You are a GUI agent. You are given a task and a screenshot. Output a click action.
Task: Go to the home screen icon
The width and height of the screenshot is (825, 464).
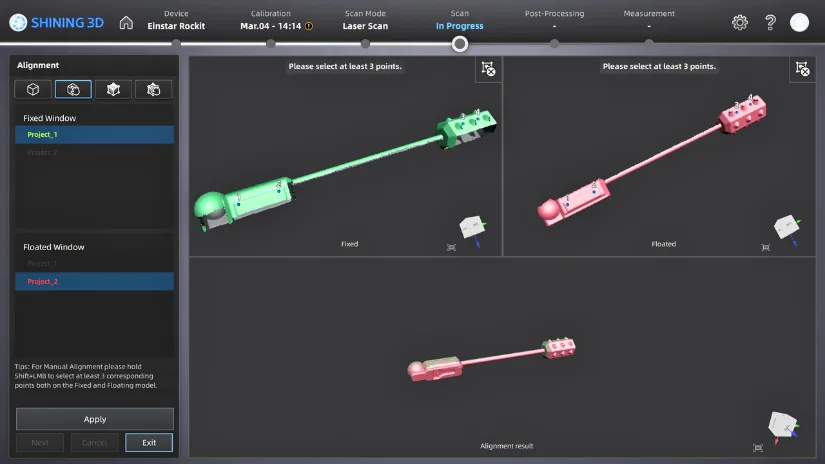pos(126,23)
